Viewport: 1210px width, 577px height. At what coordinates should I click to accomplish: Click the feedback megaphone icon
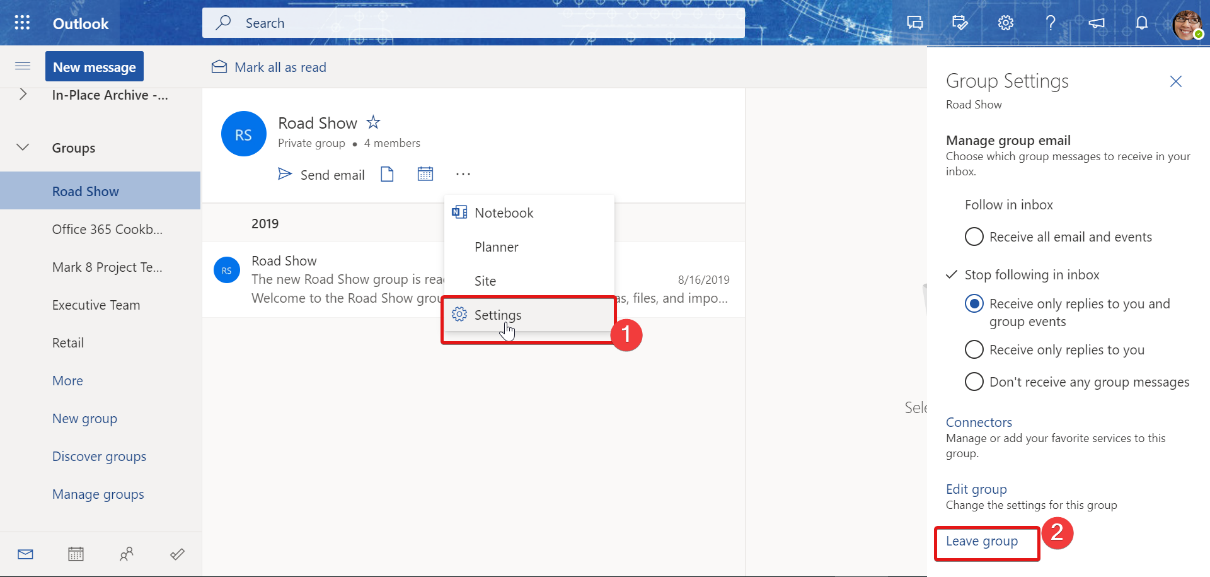tap(1095, 22)
